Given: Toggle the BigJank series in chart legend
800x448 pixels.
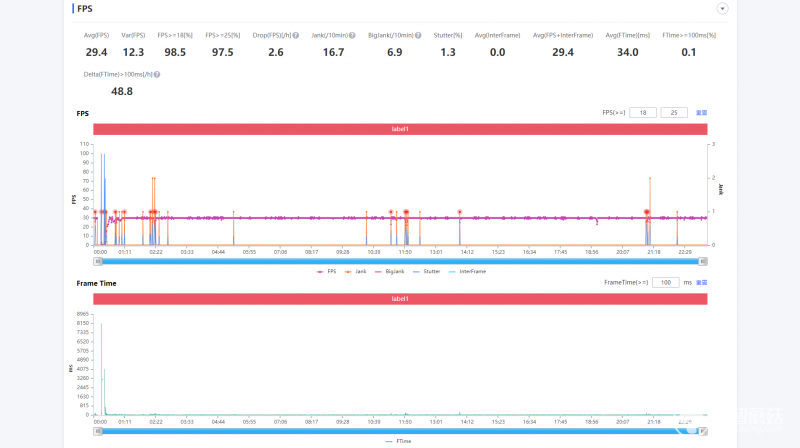Looking at the screenshot, I should pos(389,271).
